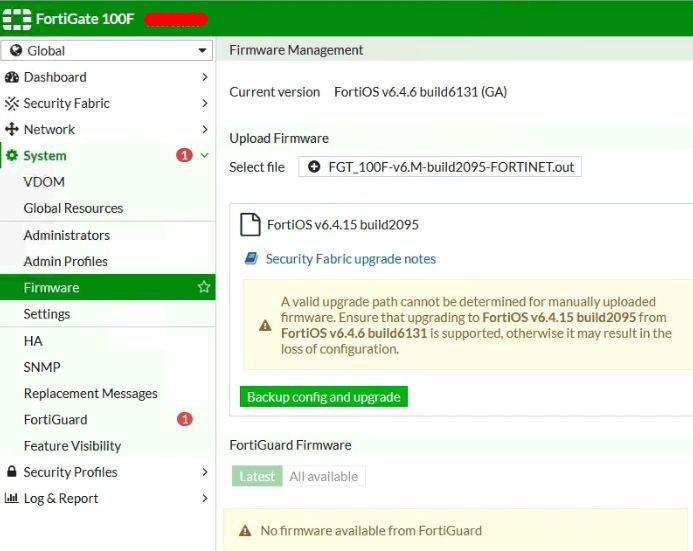Screen dimensions: 693x551
Task: Click FortiGate 100F header title
Action: pos(85,19)
